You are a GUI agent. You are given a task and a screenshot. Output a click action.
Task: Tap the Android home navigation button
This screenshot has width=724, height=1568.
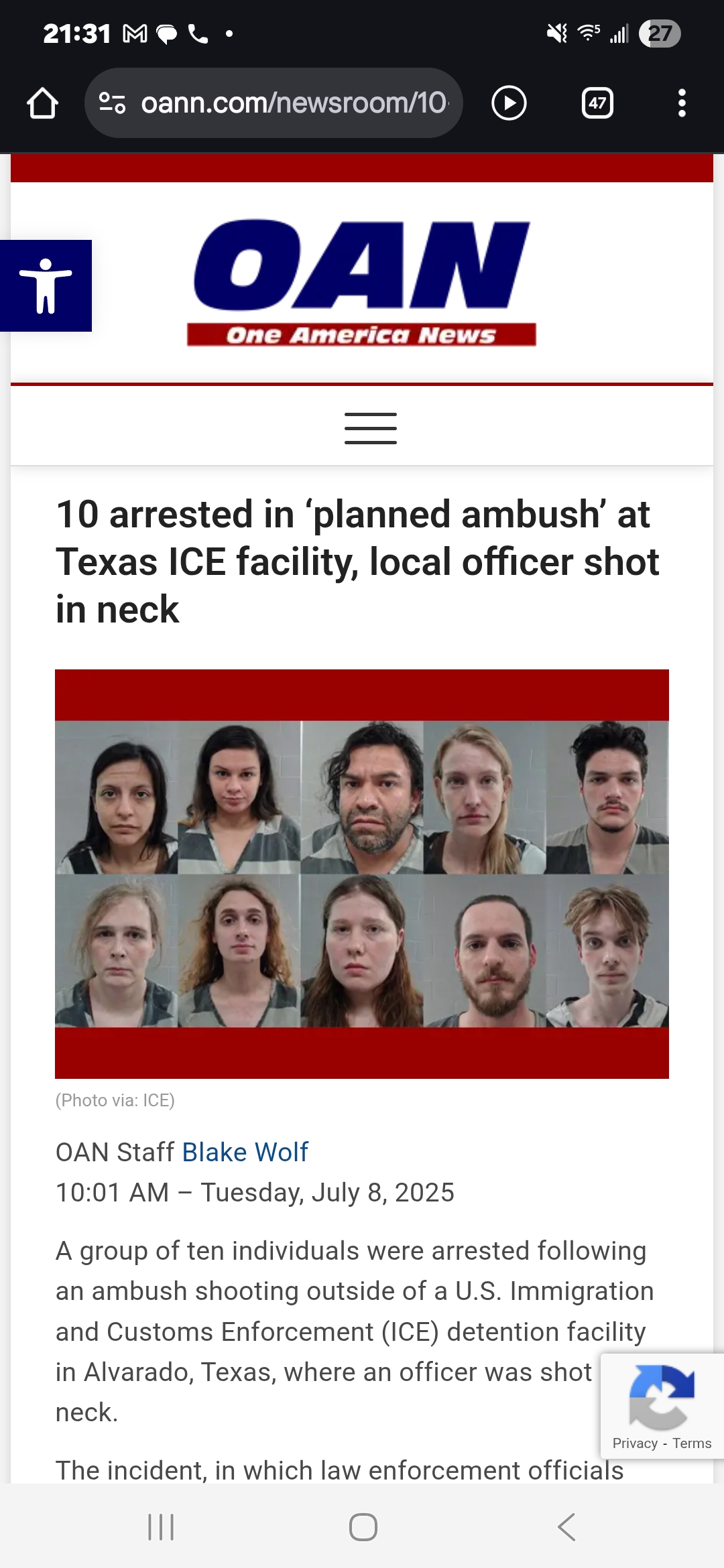[x=363, y=1527]
